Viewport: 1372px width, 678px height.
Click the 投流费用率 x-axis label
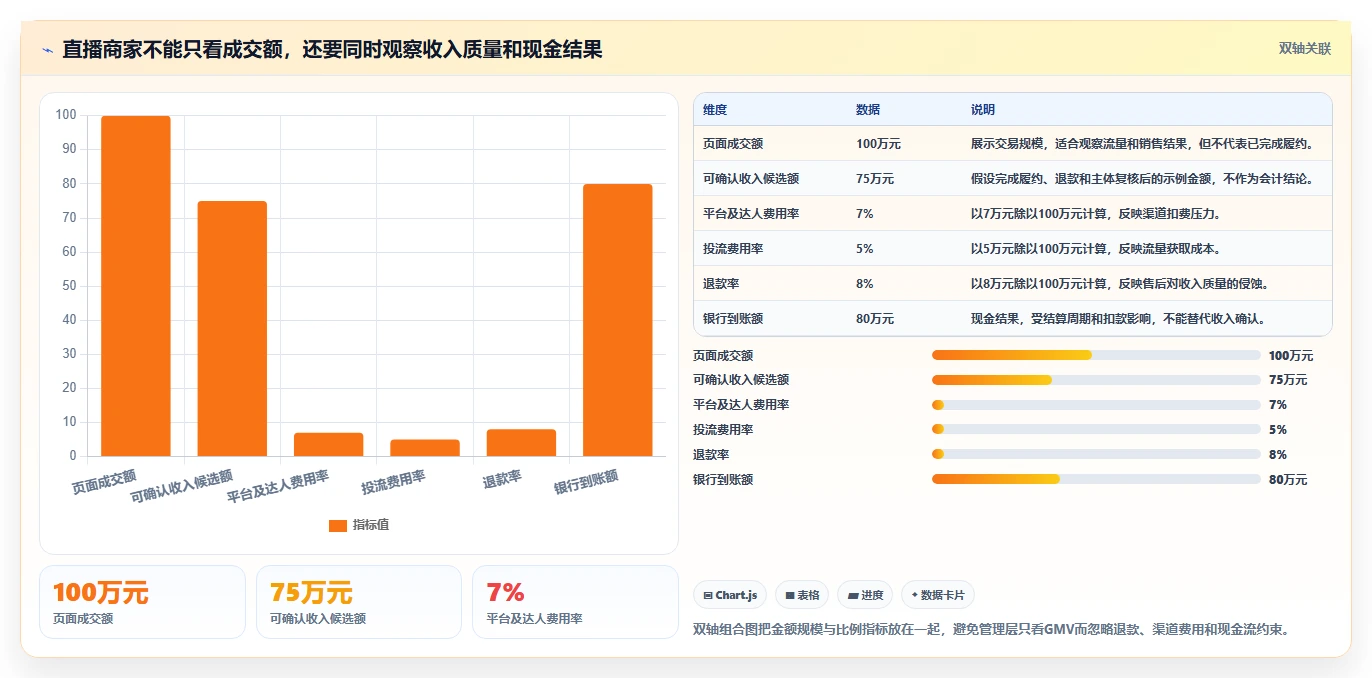[393, 482]
